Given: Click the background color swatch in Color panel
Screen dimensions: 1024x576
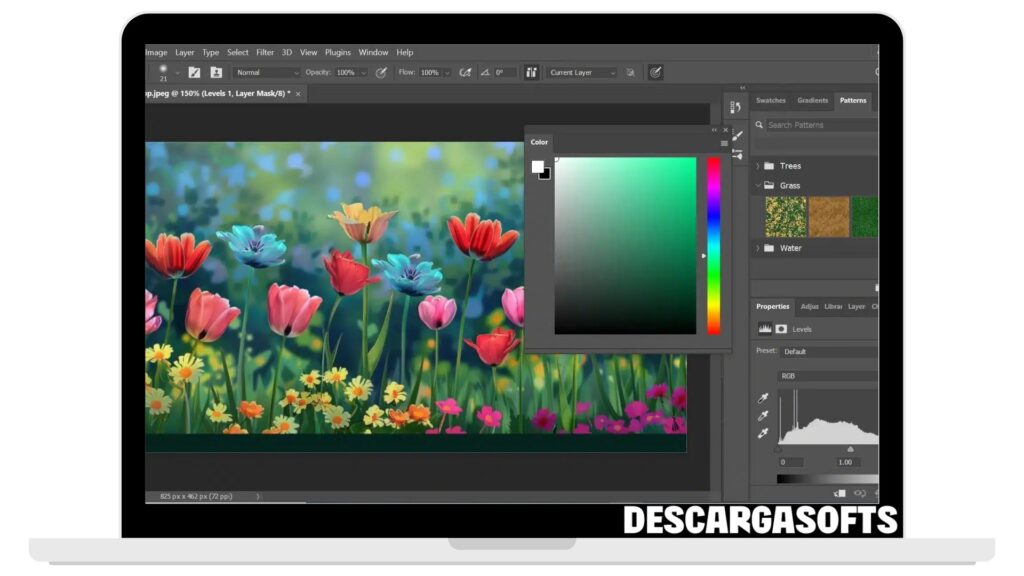Looking at the screenshot, I should [x=546, y=175].
